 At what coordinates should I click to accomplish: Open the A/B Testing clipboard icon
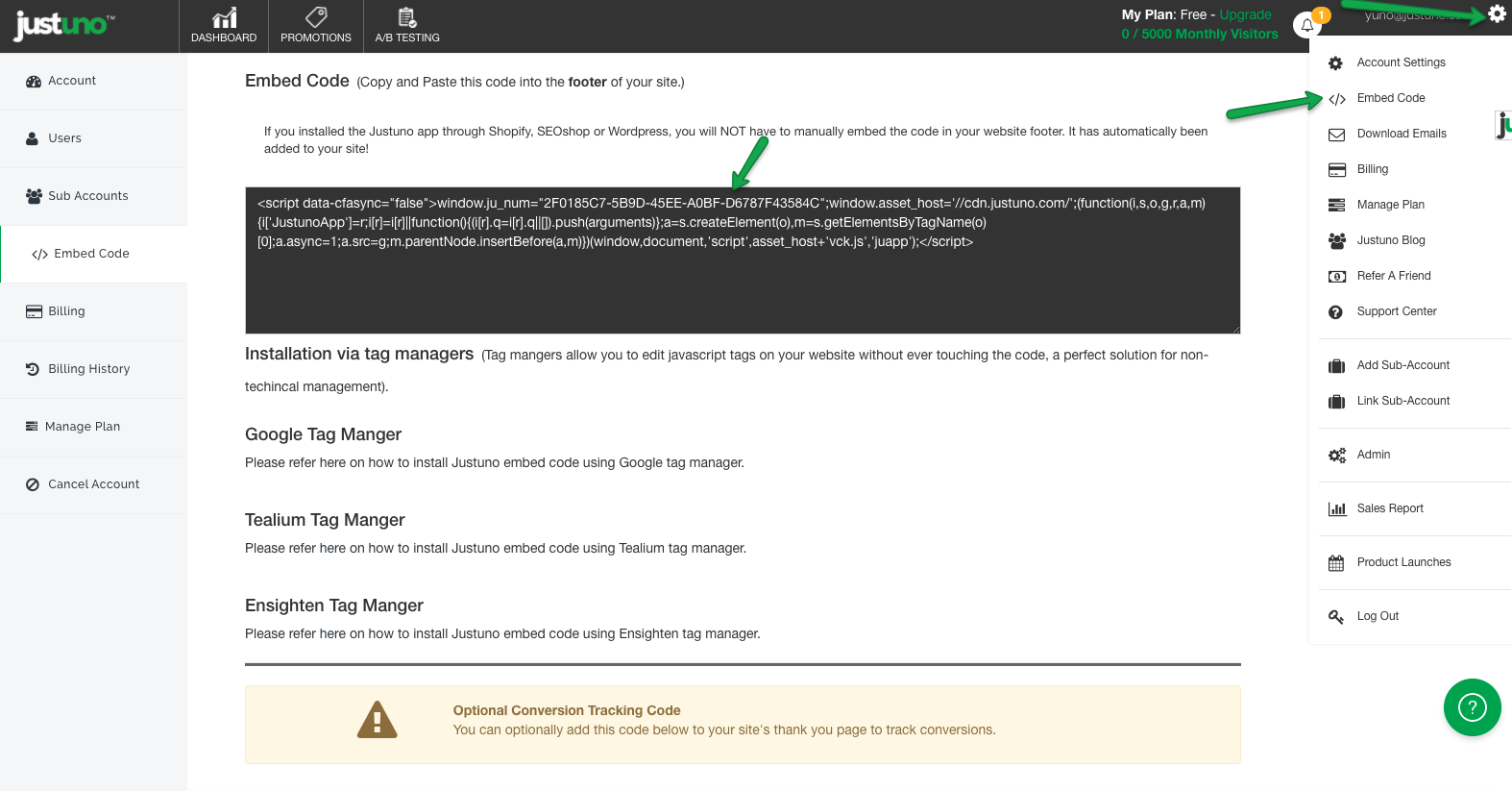pos(407,17)
